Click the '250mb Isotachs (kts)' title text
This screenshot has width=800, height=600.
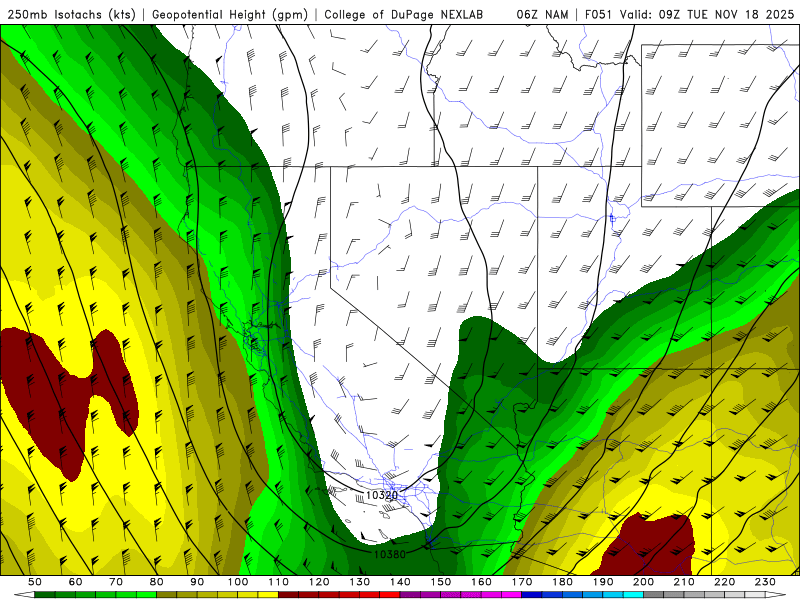click(71, 15)
